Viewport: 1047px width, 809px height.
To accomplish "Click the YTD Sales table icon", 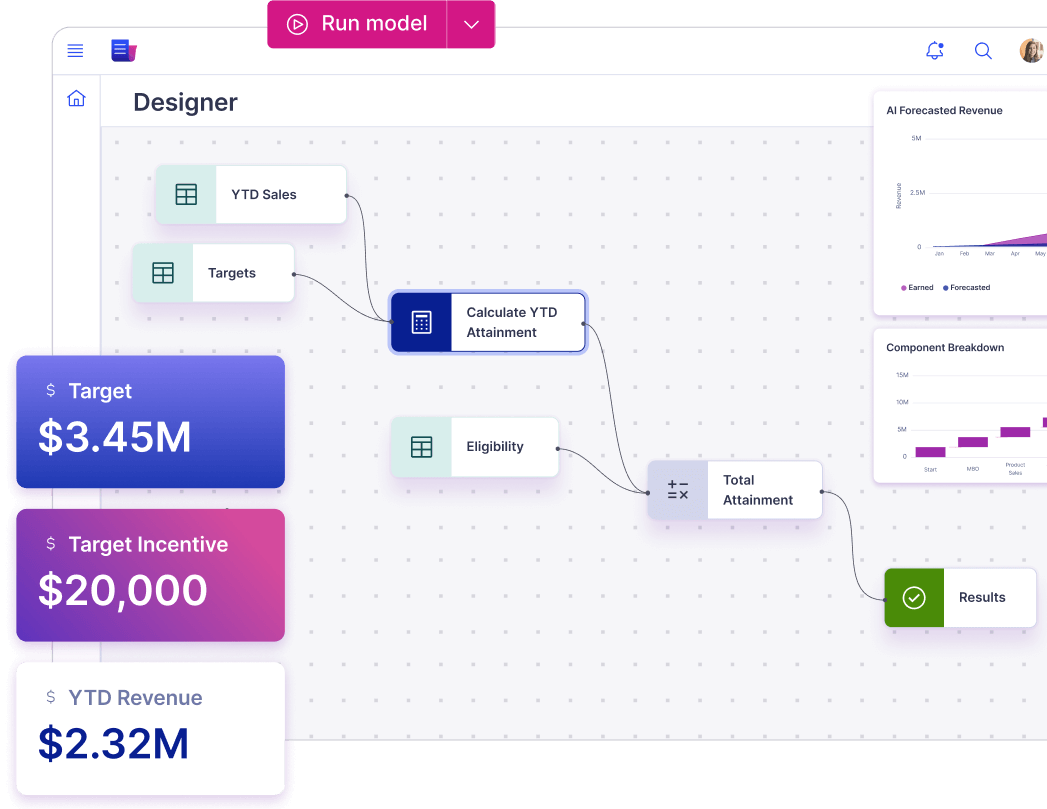I will click(x=186, y=194).
